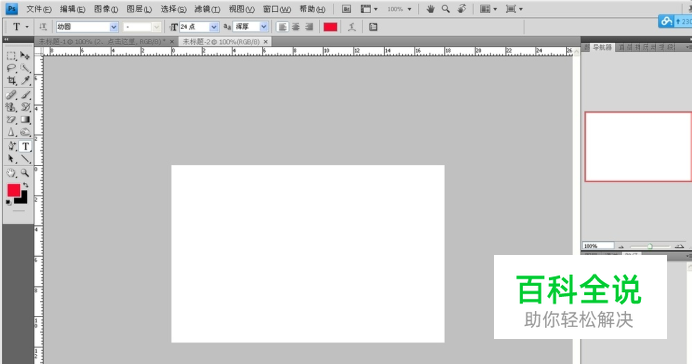Select the Brush tool

tap(25, 95)
